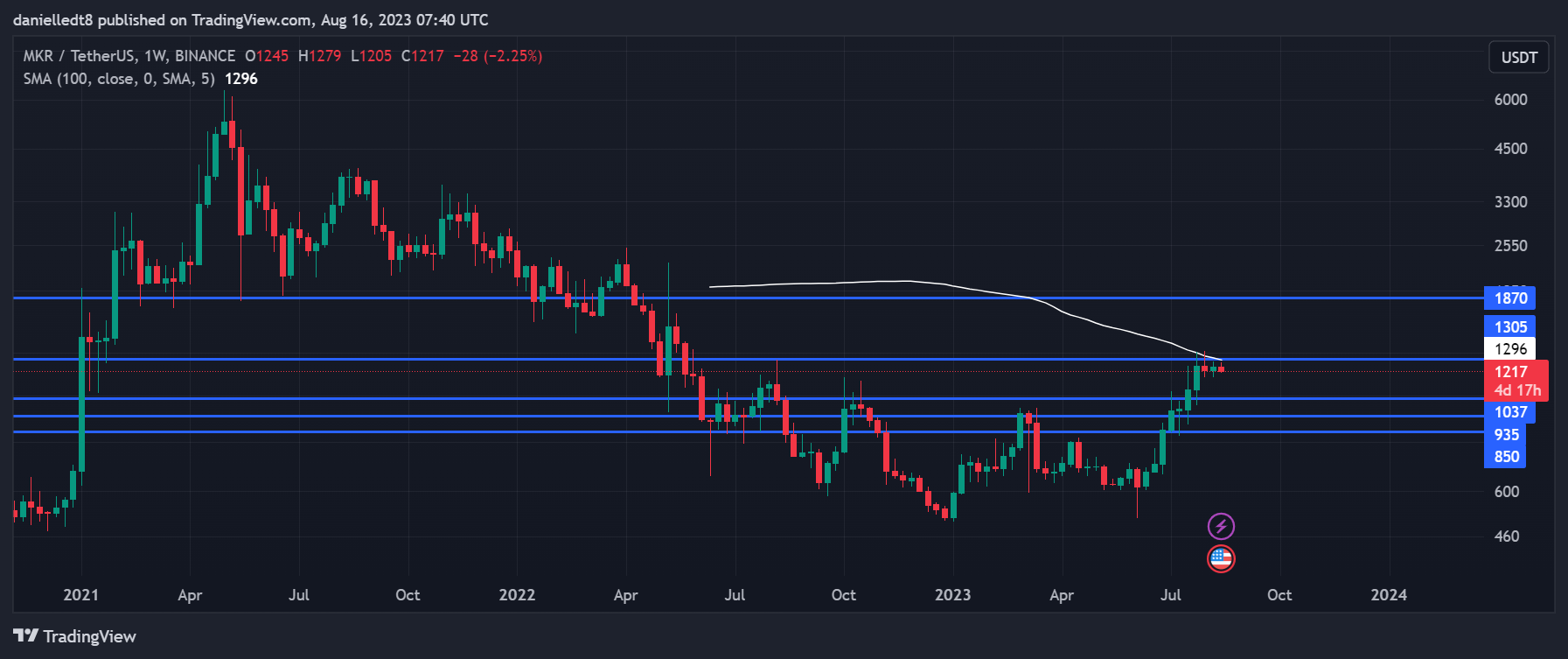Viewport: 1568px width, 659px height.
Task: Click the white 1296 SMA price label
Action: click(1510, 349)
